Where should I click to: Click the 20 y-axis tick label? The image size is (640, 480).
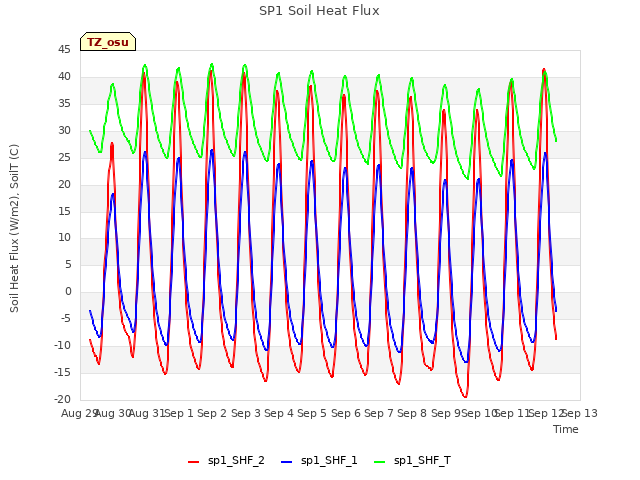pyautogui.click(x=64, y=184)
